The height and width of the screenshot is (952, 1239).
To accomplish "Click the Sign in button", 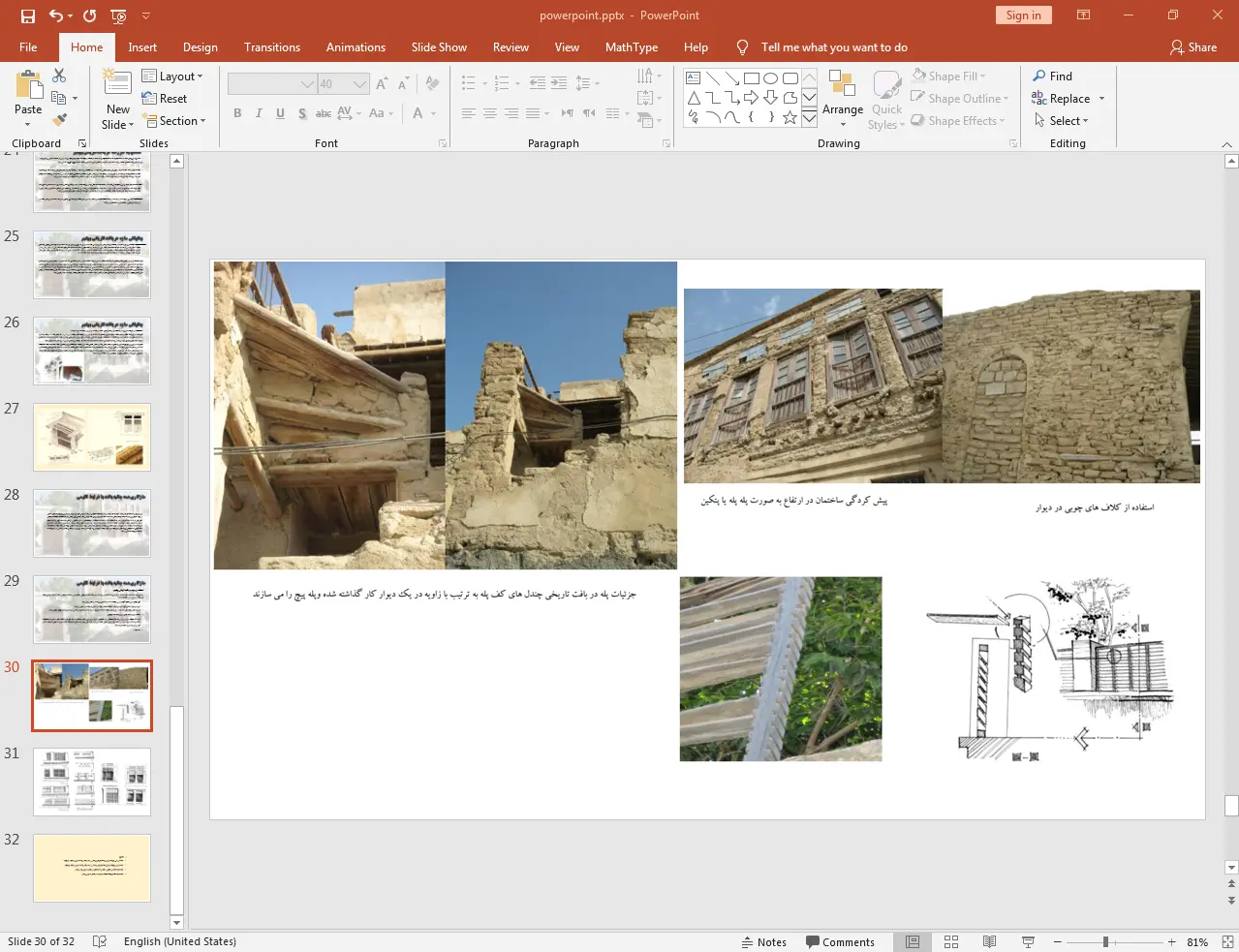I will tap(1023, 15).
